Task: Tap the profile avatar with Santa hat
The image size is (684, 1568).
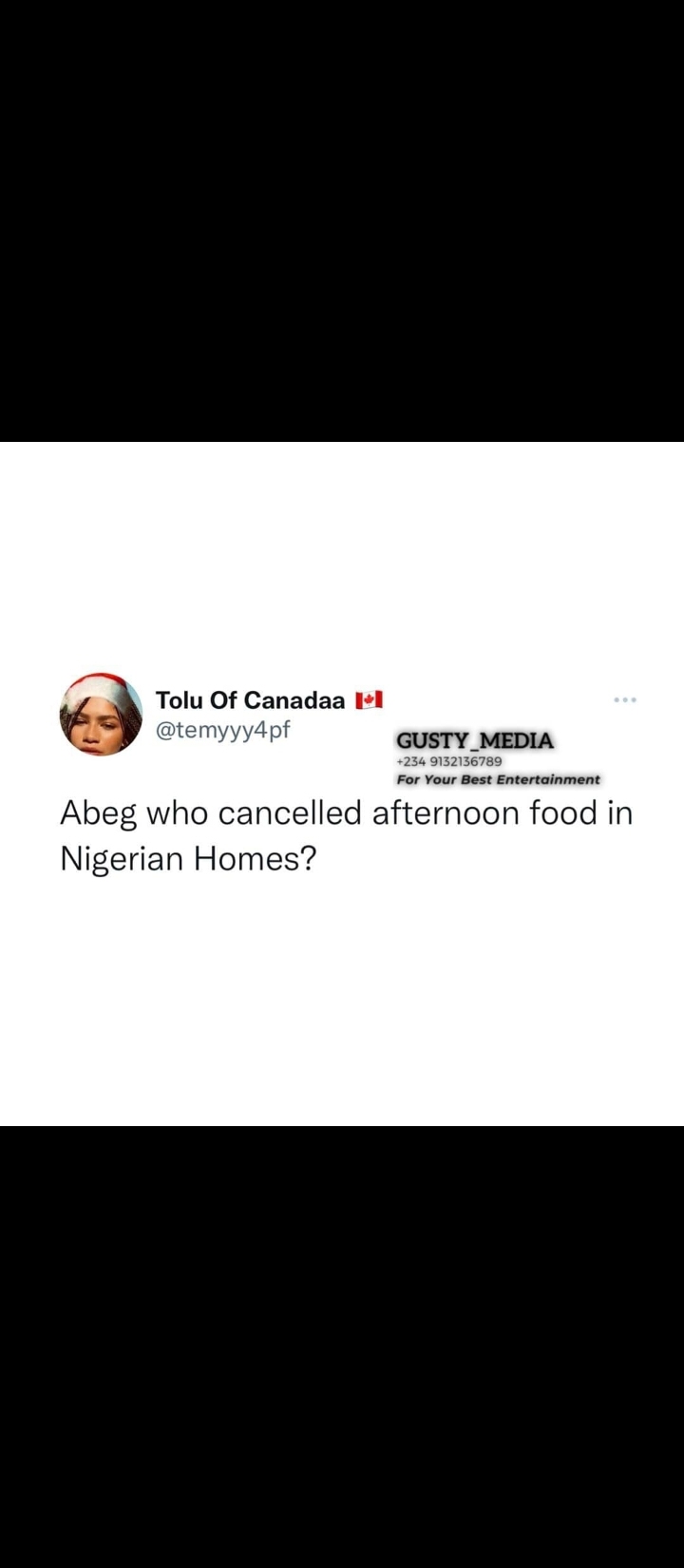Action: pyautogui.click(x=101, y=715)
